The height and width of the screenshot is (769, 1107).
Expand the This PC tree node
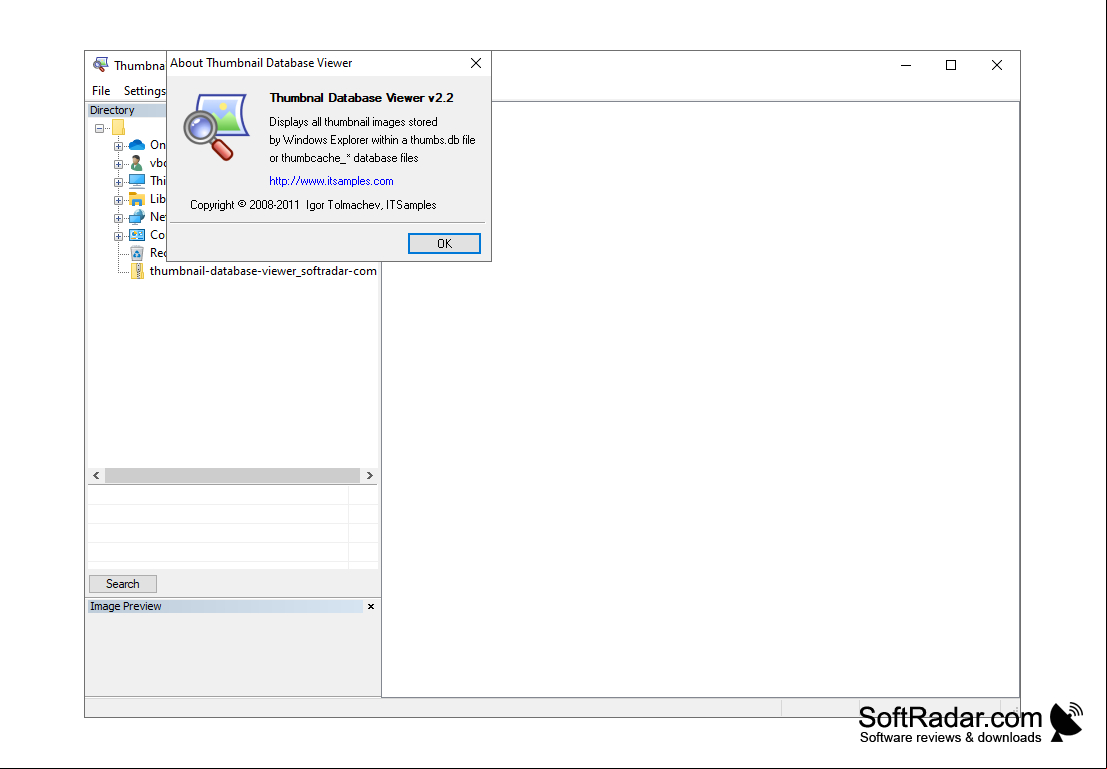(119, 182)
